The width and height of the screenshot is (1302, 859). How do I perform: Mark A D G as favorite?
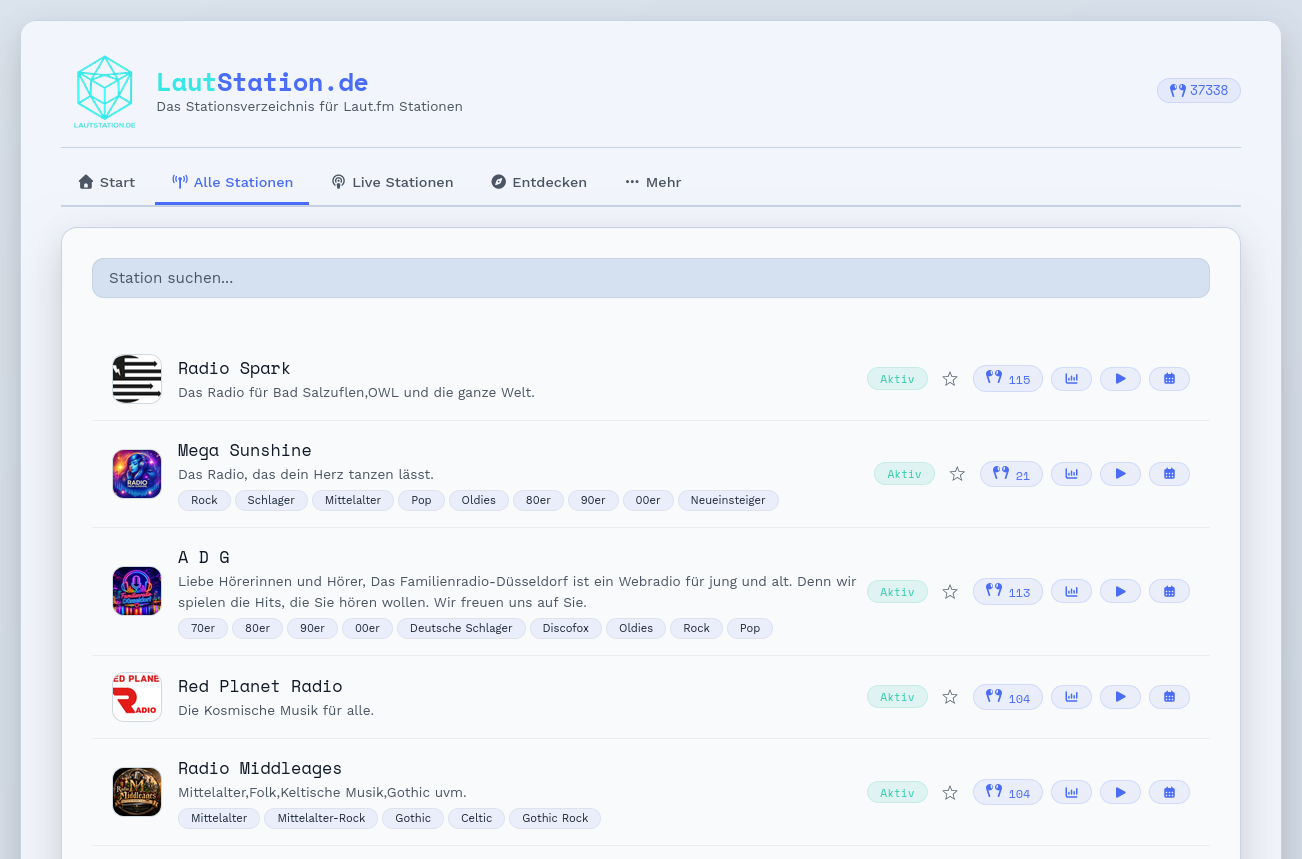pos(950,592)
